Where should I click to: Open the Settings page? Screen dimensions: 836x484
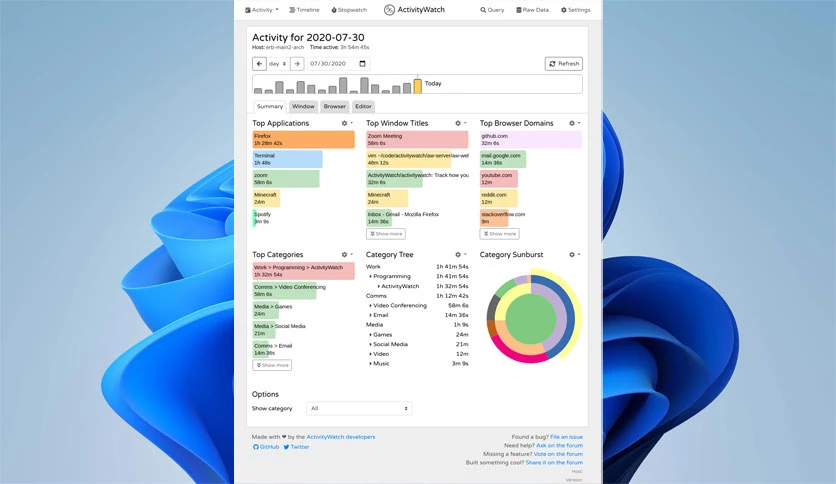coord(575,10)
